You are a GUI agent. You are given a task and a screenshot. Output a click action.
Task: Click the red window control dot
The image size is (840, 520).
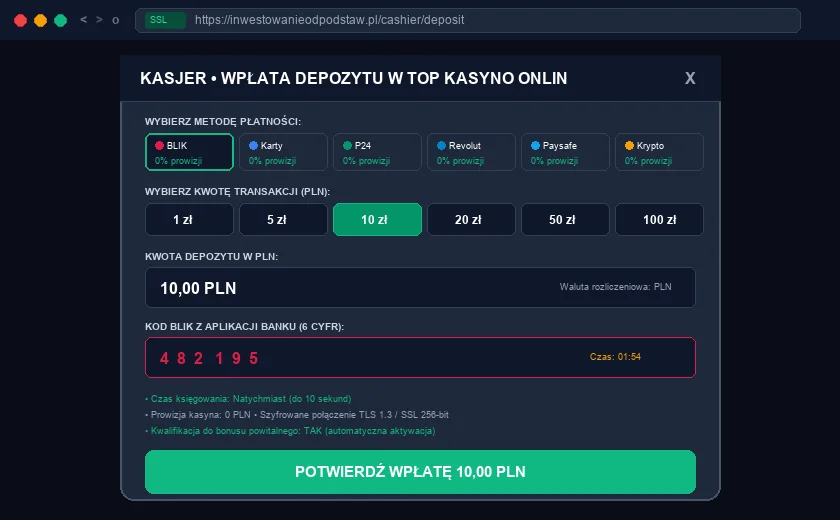(20, 20)
